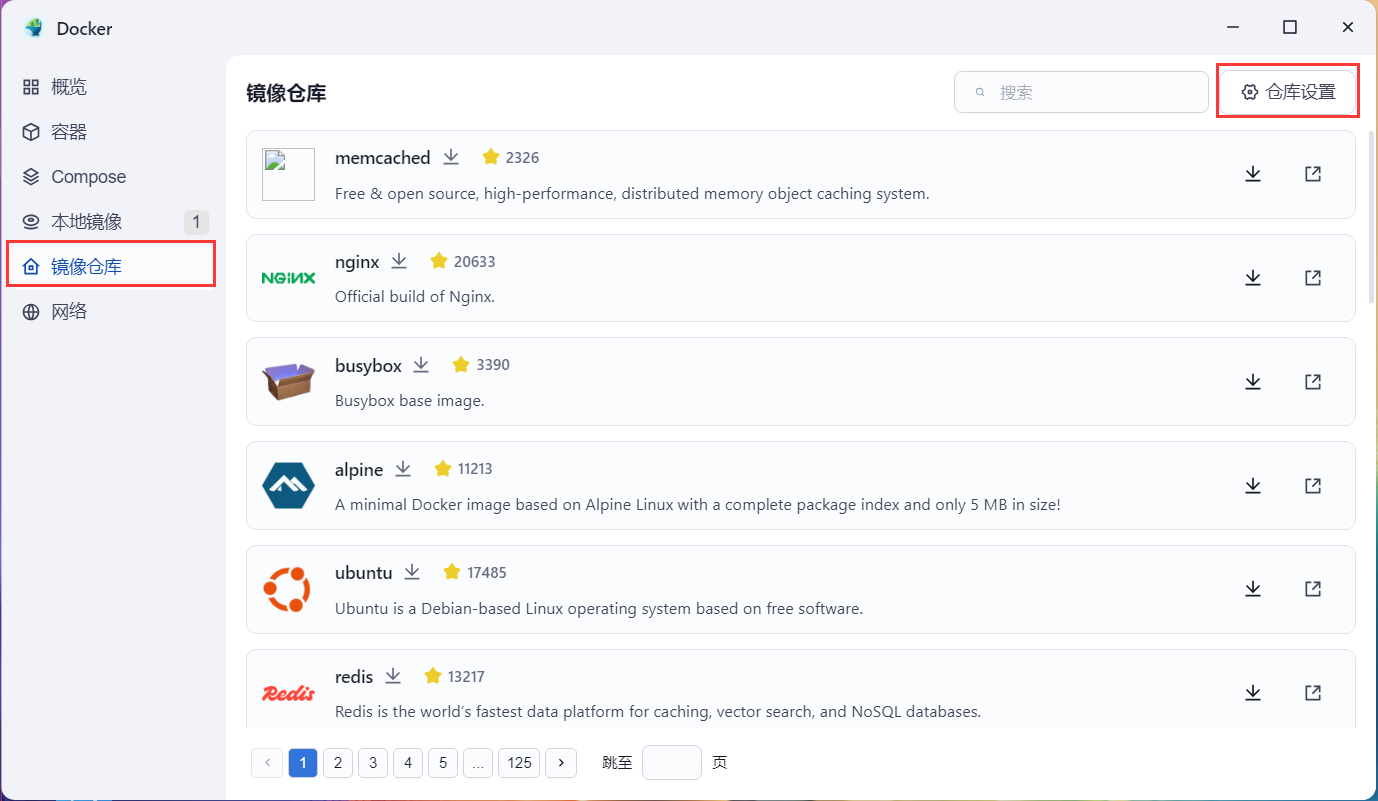Image resolution: width=1378 pixels, height=801 pixels.
Task: Open the Compose section from sidebar
Action: [31, 176]
